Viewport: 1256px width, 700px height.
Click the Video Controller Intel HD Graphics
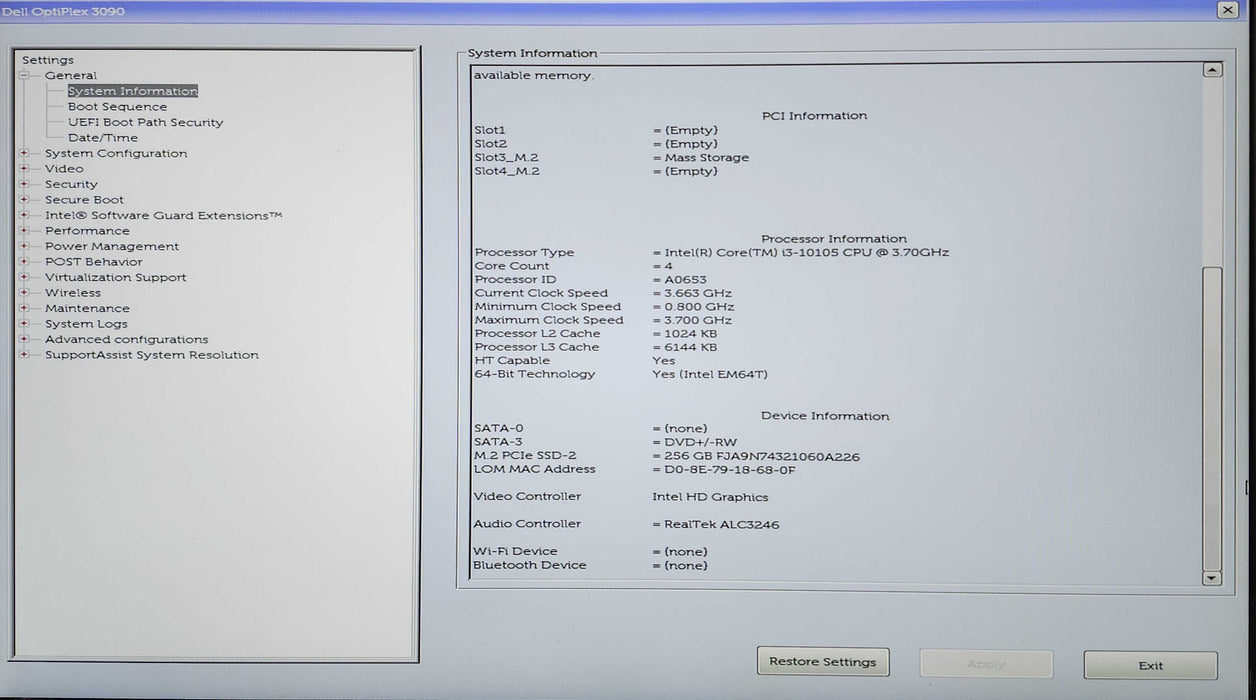click(x=711, y=498)
